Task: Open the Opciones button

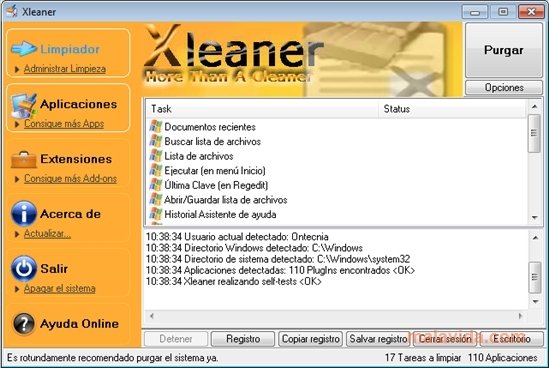Action: tap(504, 88)
